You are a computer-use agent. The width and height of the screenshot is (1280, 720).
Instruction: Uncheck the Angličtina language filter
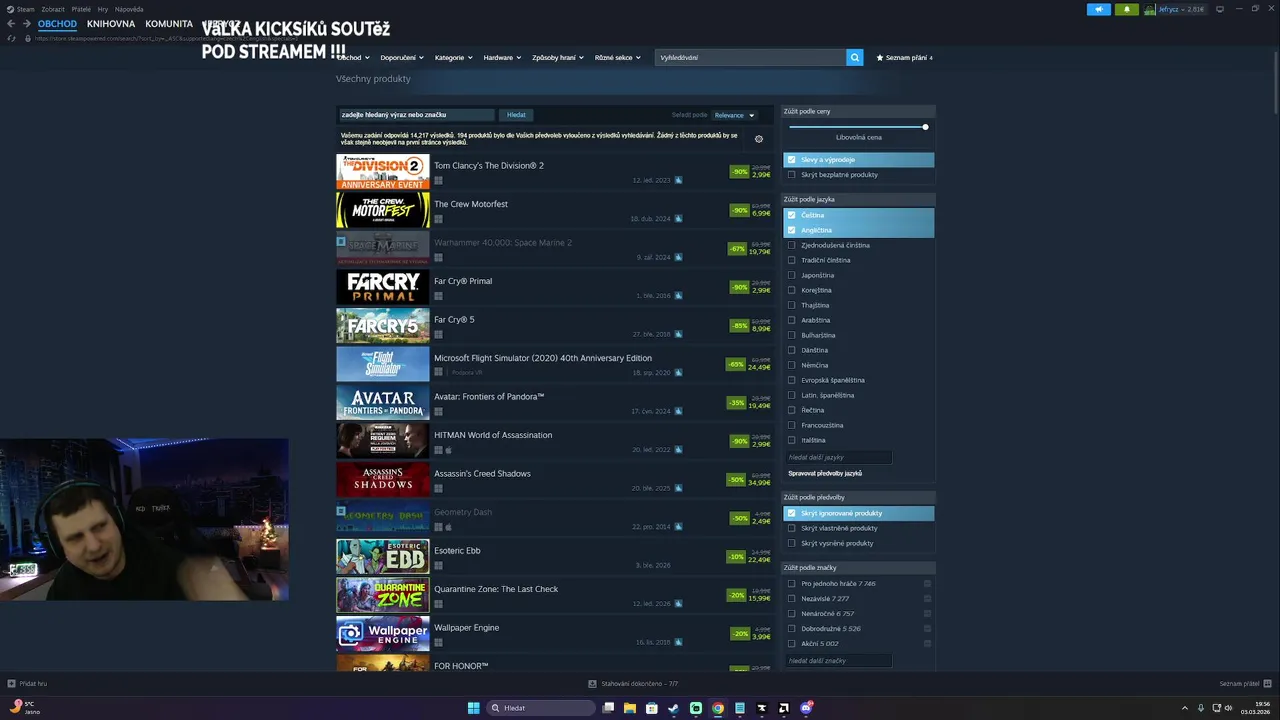coord(791,230)
